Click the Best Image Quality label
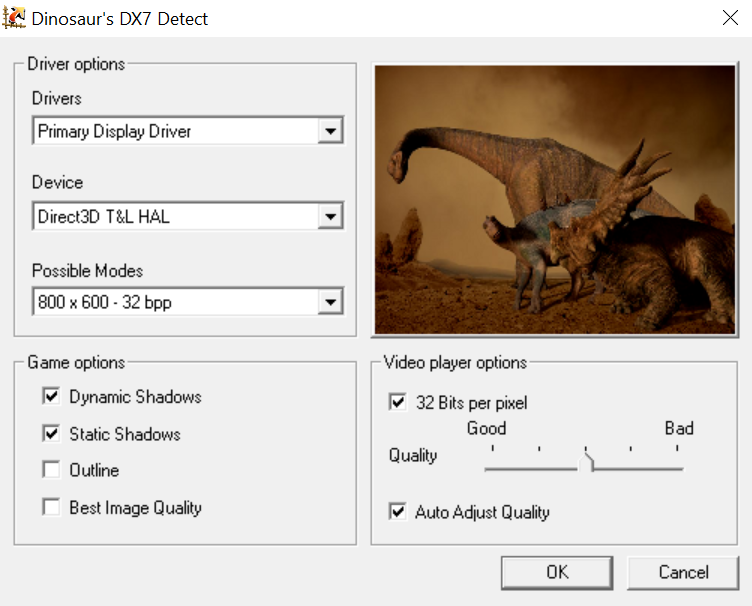752x606 pixels. (135, 508)
